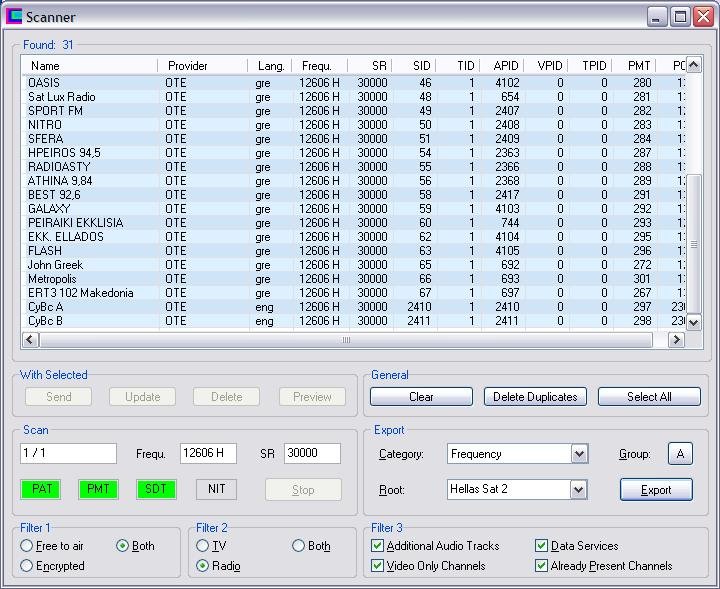Select the HPEIROS 94,5 row
This screenshot has width=720, height=589.
[354, 153]
